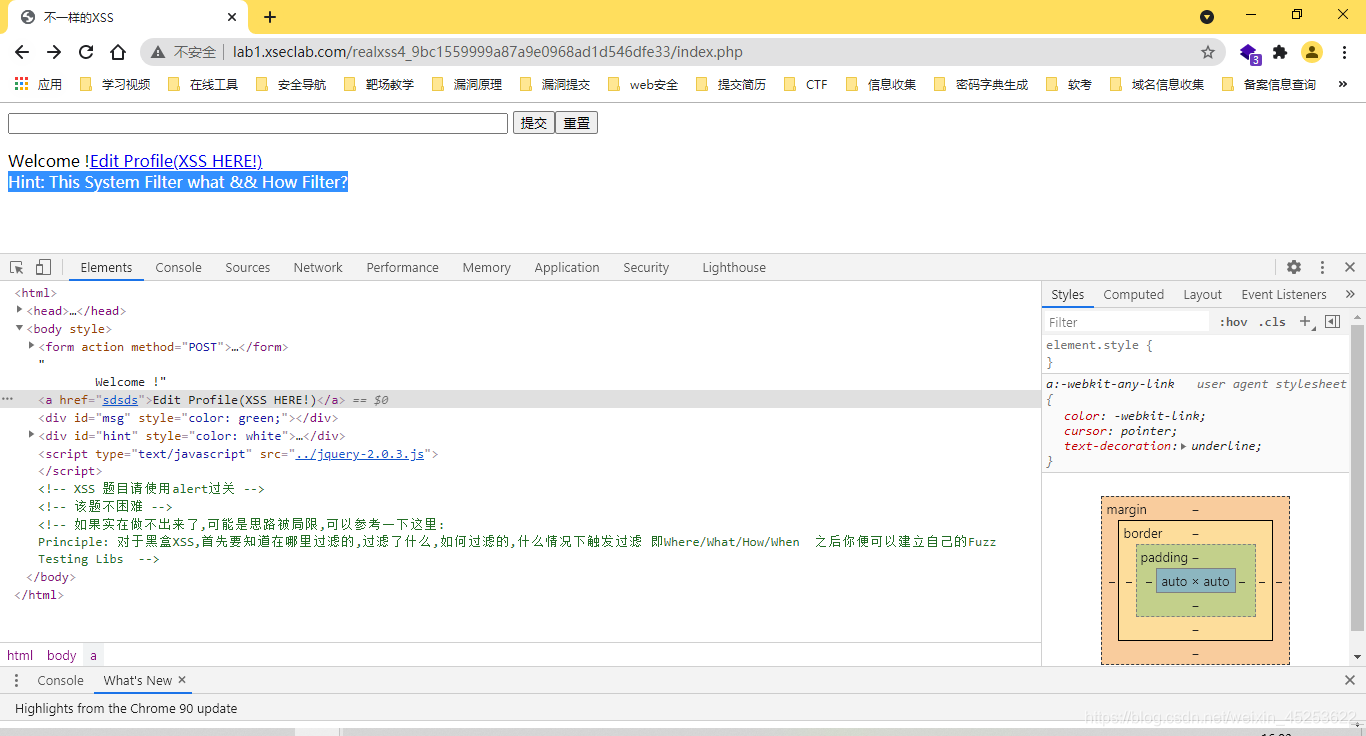Open the CTF bookmark folder
Viewport: 1366px width, 736px height.
(x=807, y=85)
